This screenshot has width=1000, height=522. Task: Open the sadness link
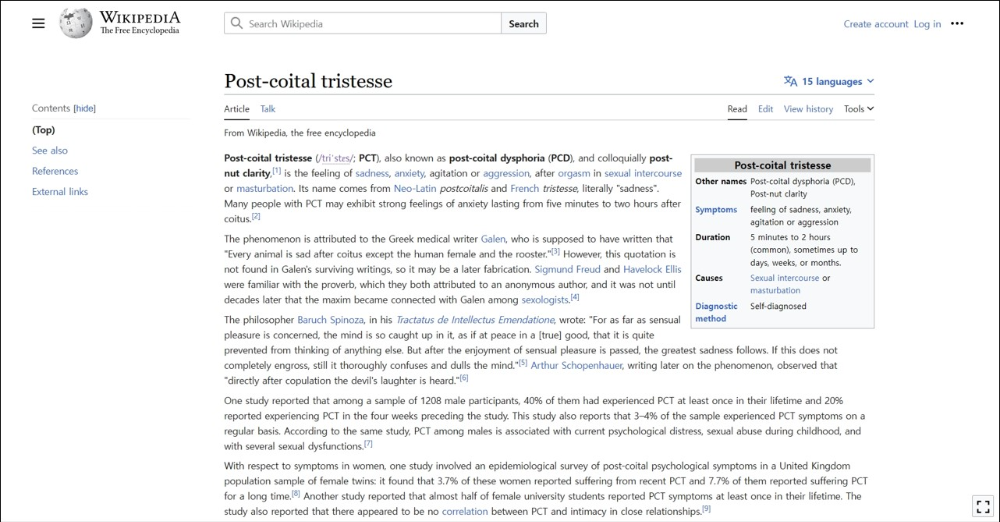[372, 173]
